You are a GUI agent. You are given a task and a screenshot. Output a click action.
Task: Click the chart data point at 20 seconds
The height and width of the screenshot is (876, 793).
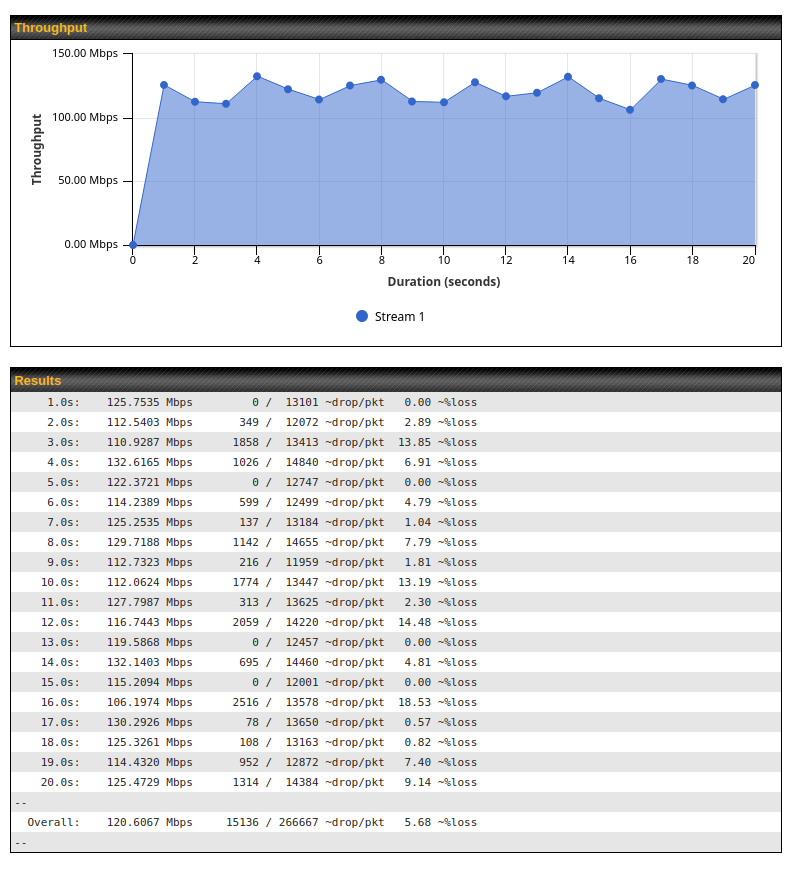[755, 85]
